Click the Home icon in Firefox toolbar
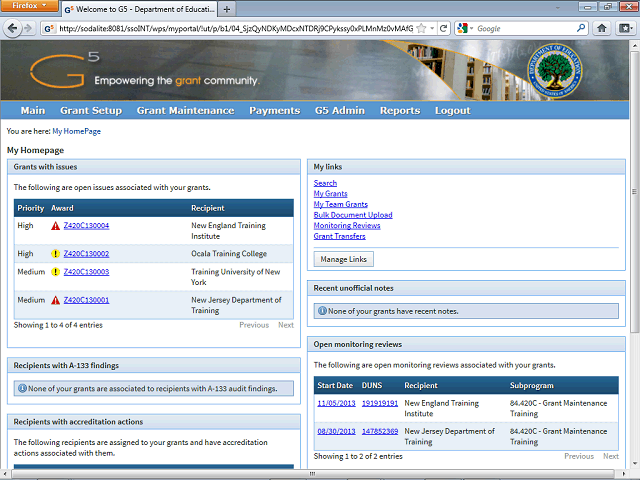 [602, 28]
